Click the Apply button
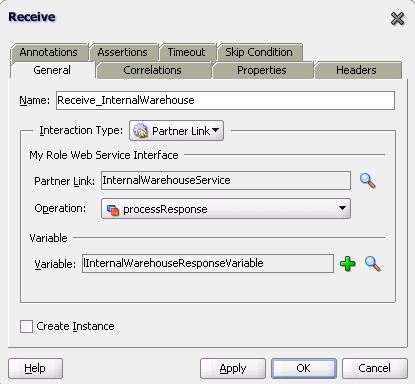Screen dimensions: 415x384 tap(233, 368)
